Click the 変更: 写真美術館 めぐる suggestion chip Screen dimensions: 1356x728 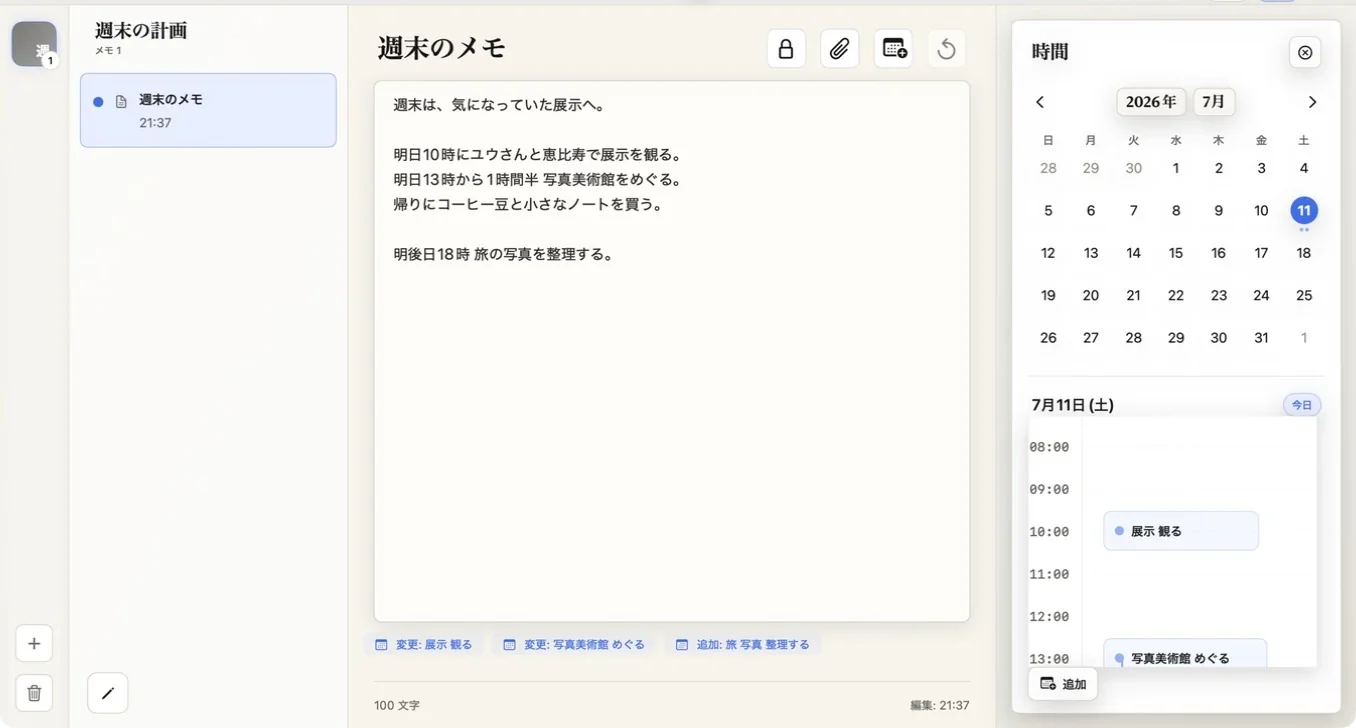[x=574, y=645]
